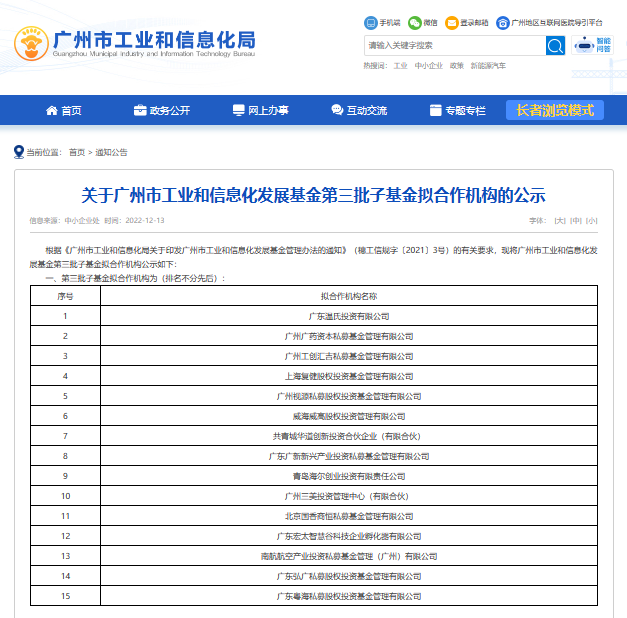Click the cell 广州工创汇吉私募基金管理有限公司
Viewport: 627px width, 618px height.
349,356
